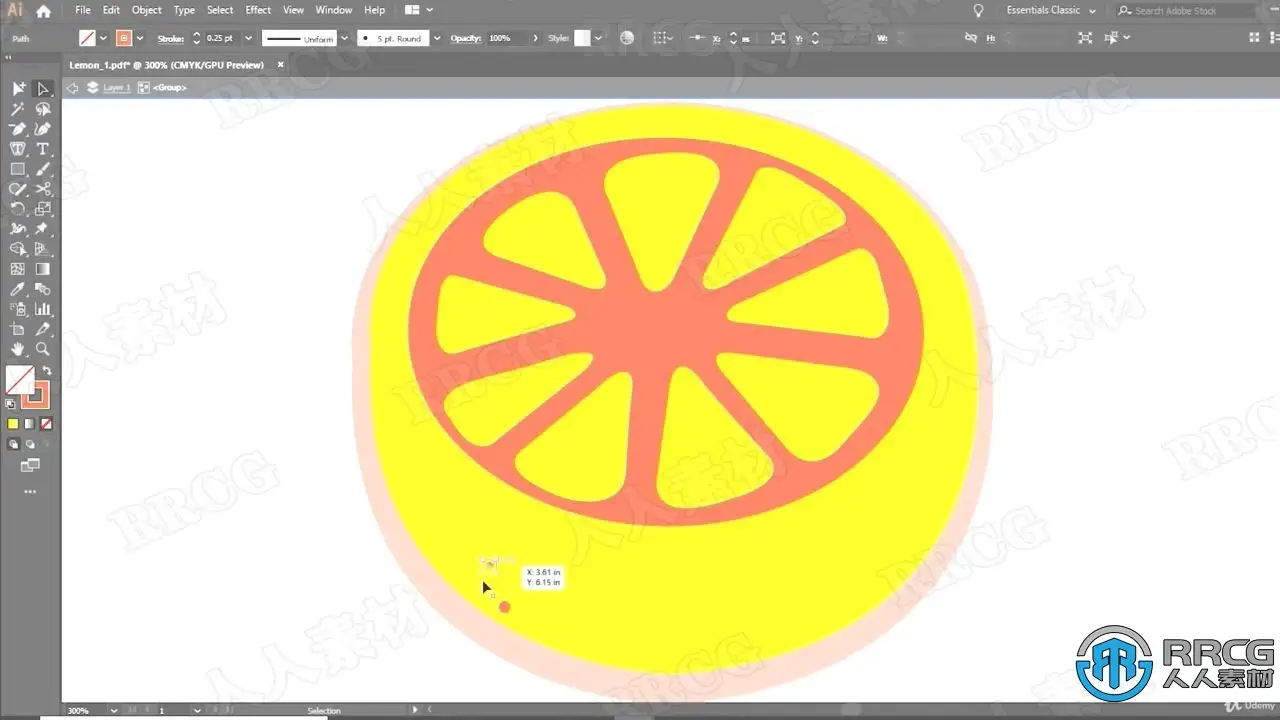This screenshot has height=720, width=1280.
Task: Select the Slice tool
Action: [x=42, y=329]
